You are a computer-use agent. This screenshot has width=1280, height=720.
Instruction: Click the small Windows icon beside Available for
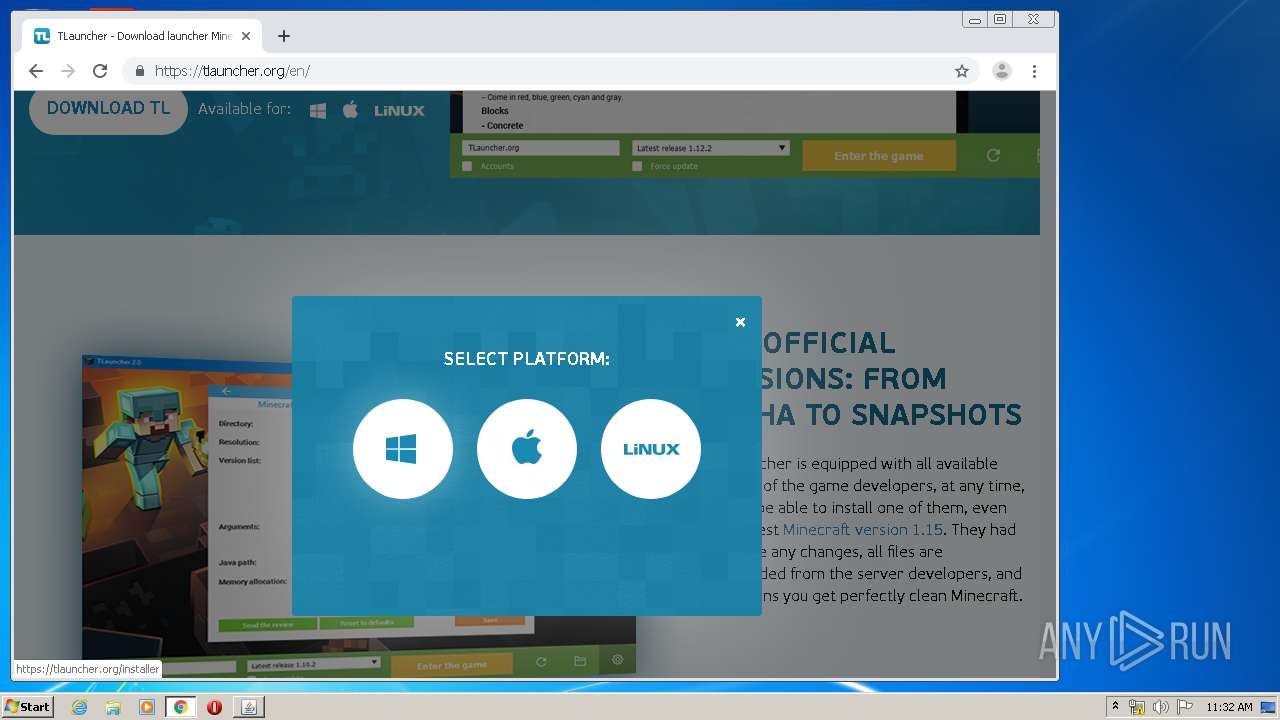coord(318,110)
